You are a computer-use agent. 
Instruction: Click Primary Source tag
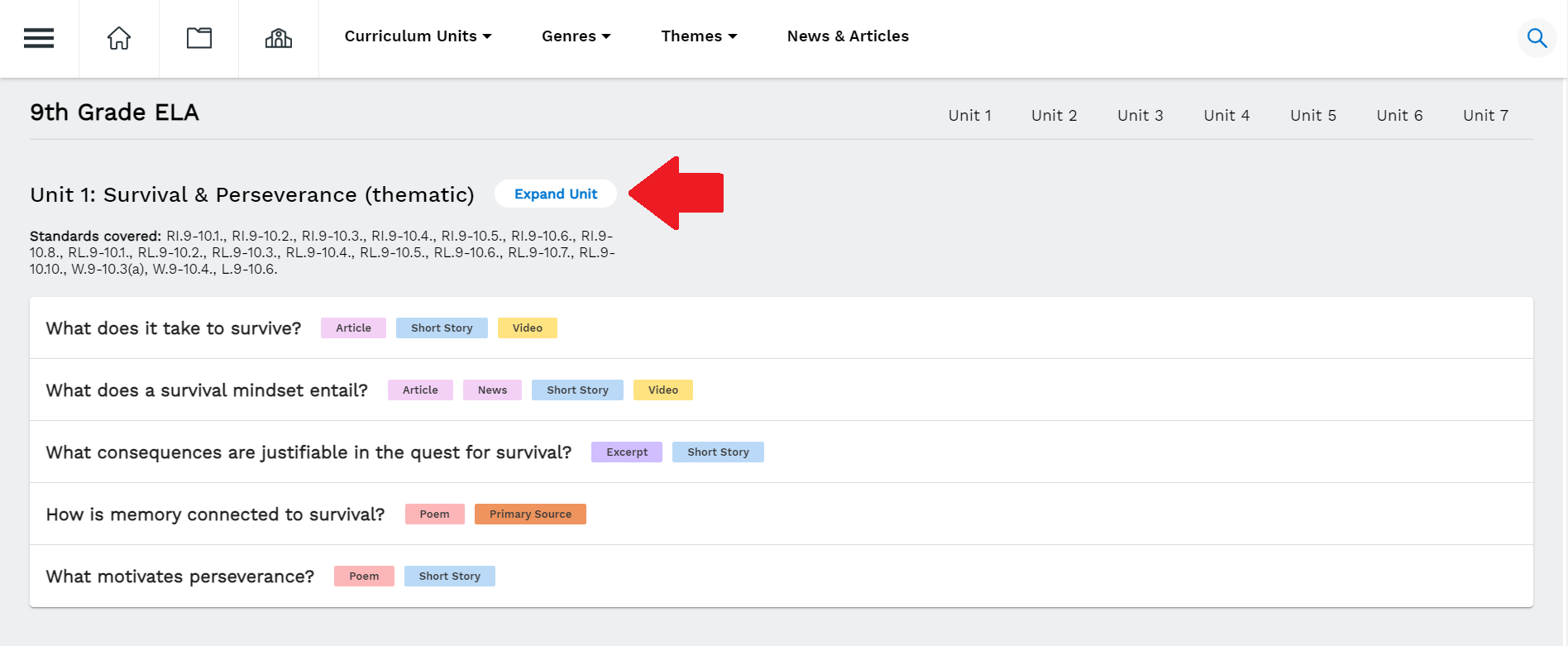(x=530, y=514)
